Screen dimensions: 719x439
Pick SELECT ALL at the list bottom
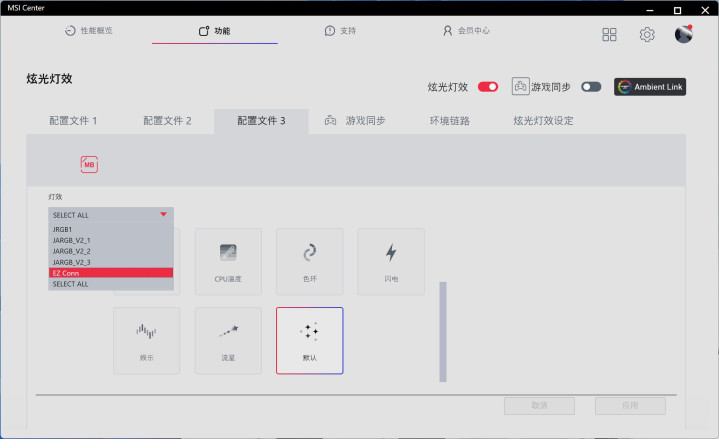111,284
